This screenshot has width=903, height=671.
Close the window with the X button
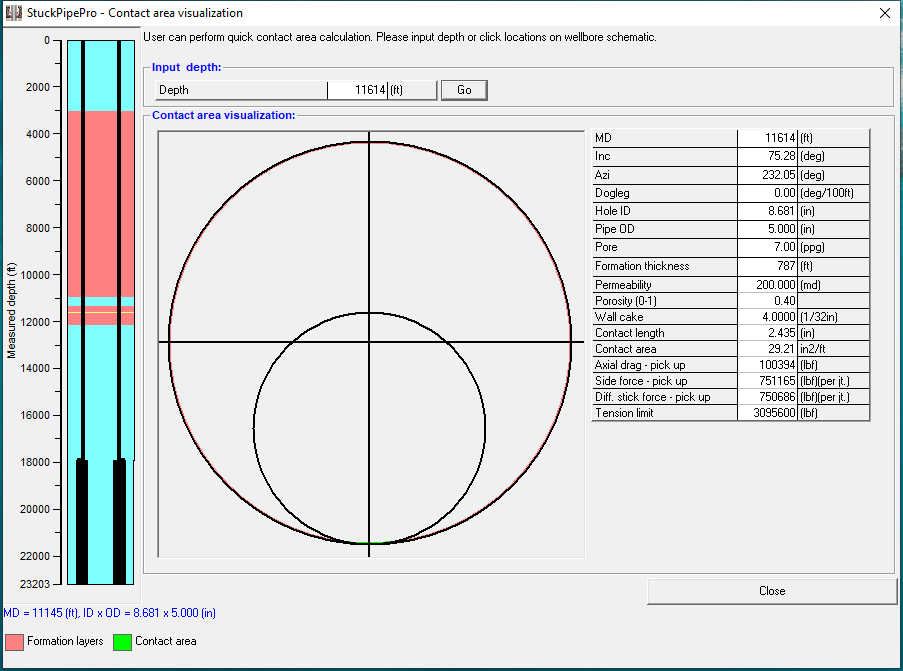(x=884, y=14)
